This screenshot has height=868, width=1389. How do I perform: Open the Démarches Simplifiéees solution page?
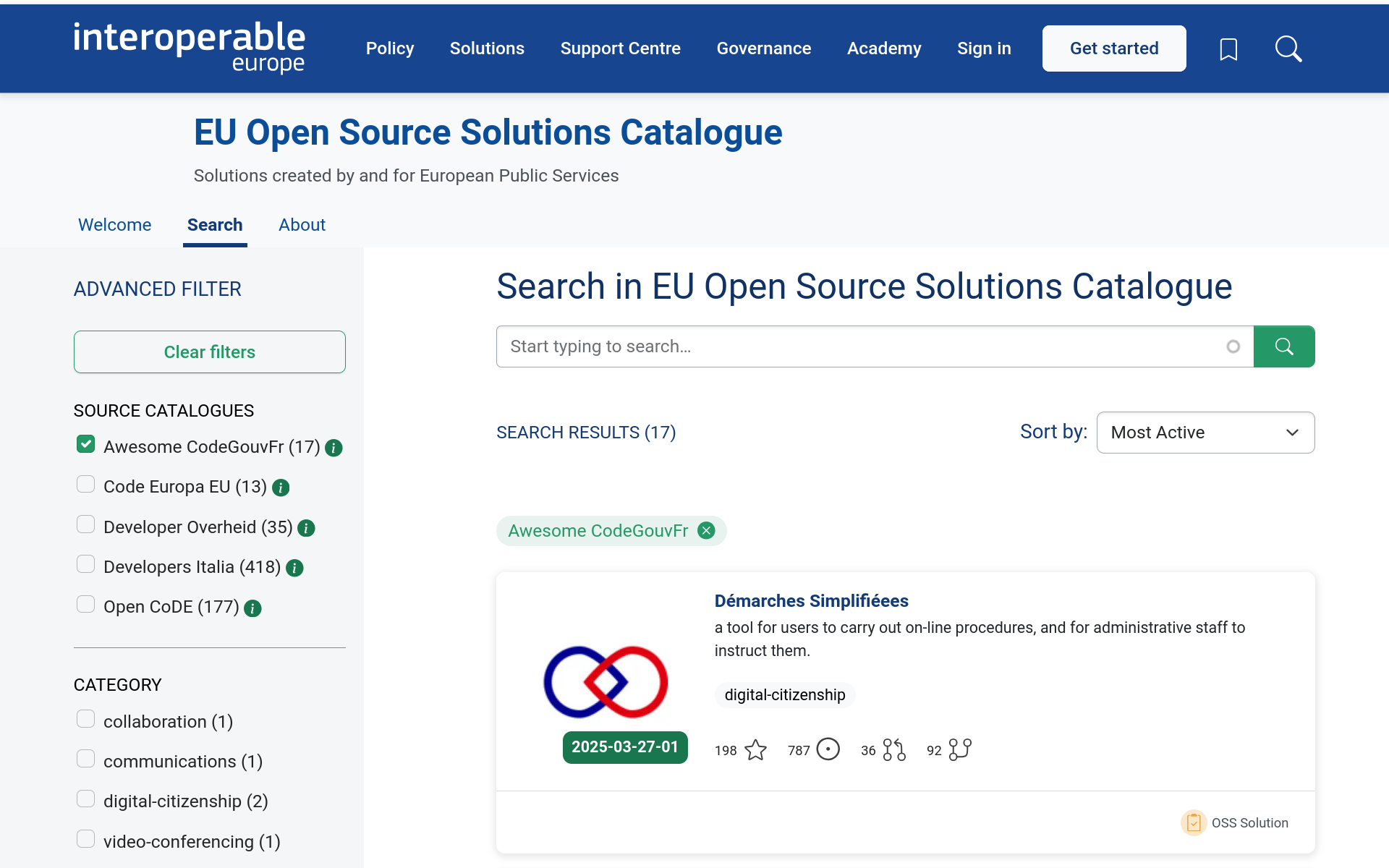tap(811, 600)
